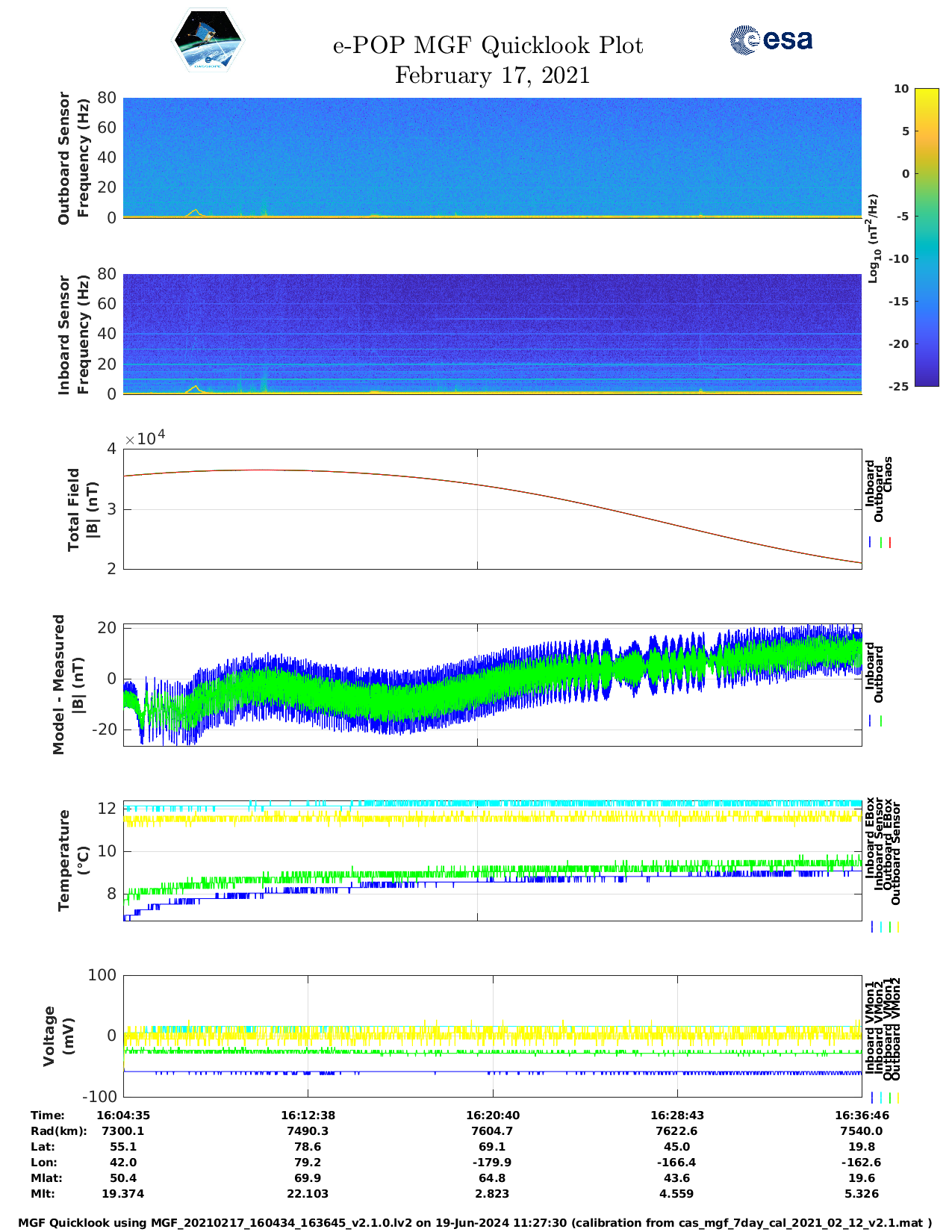Click the Total Field curve plot
This screenshot has height=1232, width=952.
[x=492, y=509]
